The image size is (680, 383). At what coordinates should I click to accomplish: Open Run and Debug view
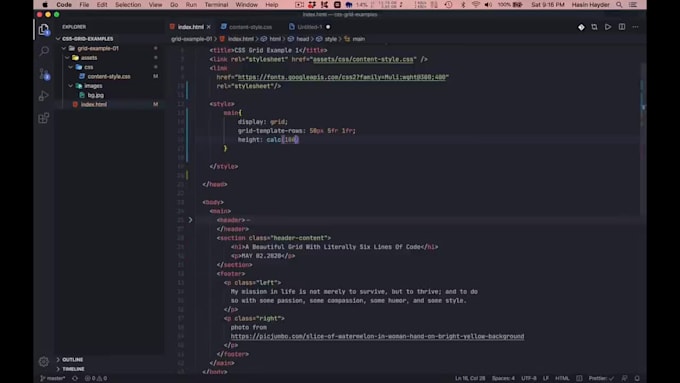pyautogui.click(x=44, y=96)
